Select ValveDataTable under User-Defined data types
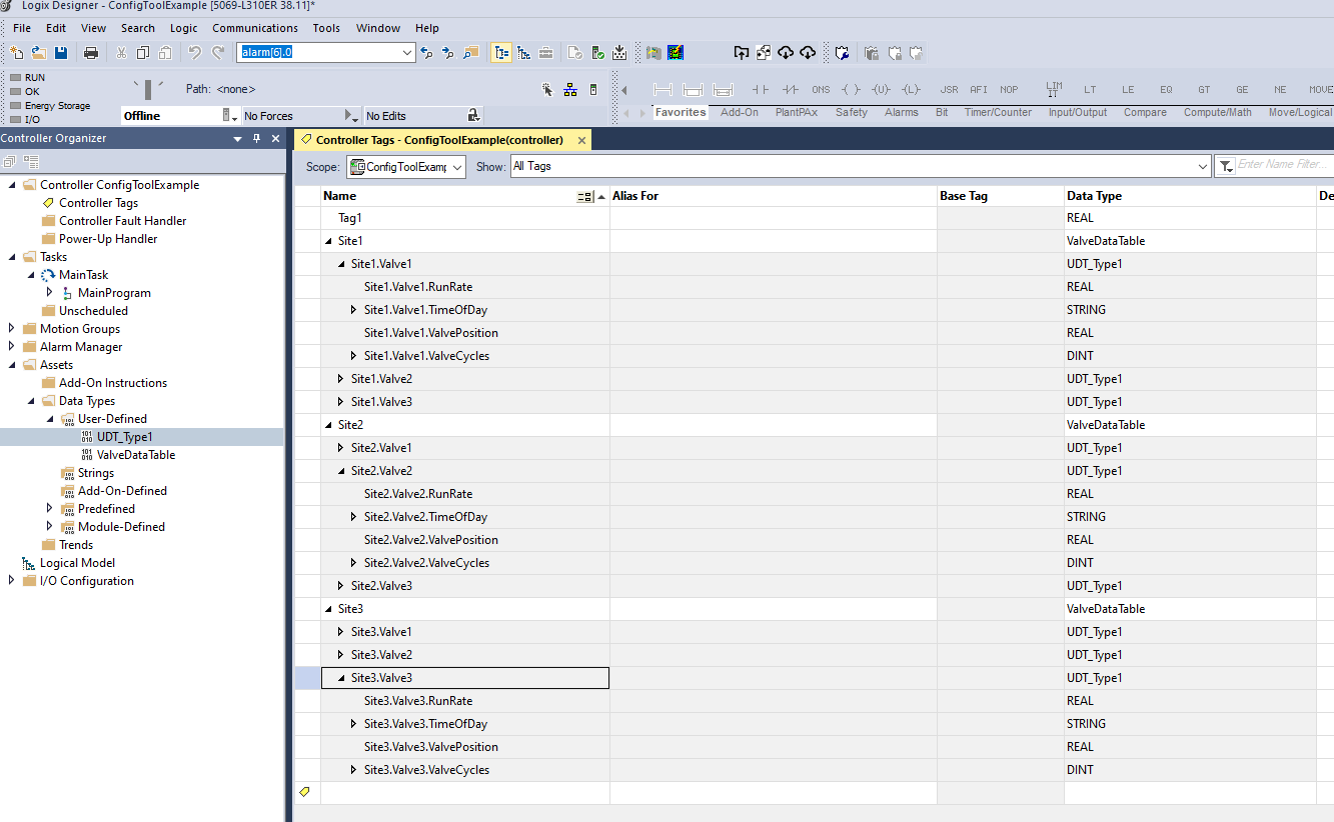 coord(136,455)
